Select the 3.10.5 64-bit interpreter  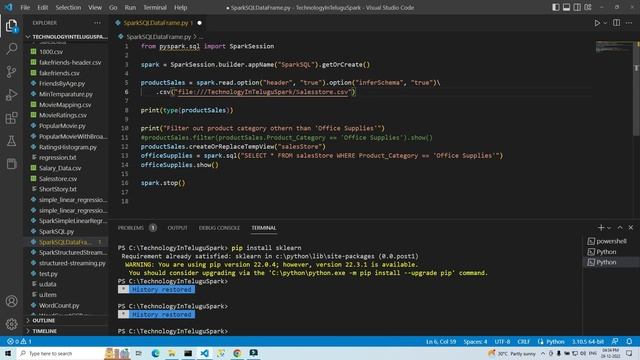(587, 342)
